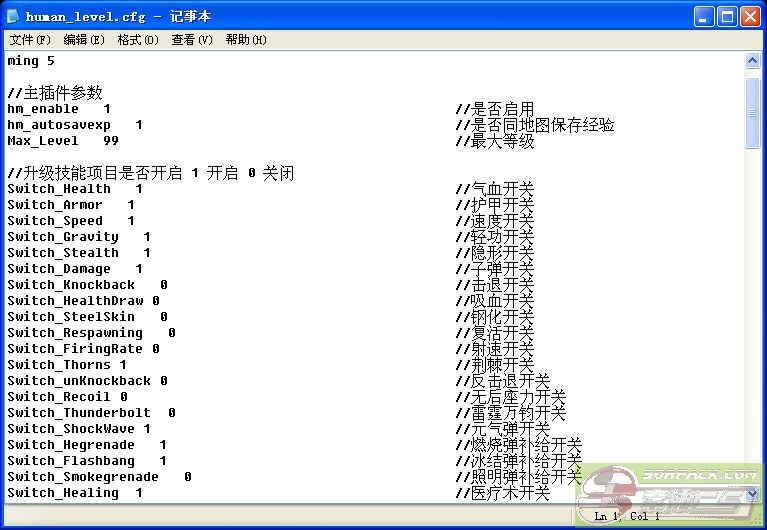The width and height of the screenshot is (767, 530).
Task: Click the Notepad icon in the title bar
Action: pyautogui.click(x=14, y=16)
